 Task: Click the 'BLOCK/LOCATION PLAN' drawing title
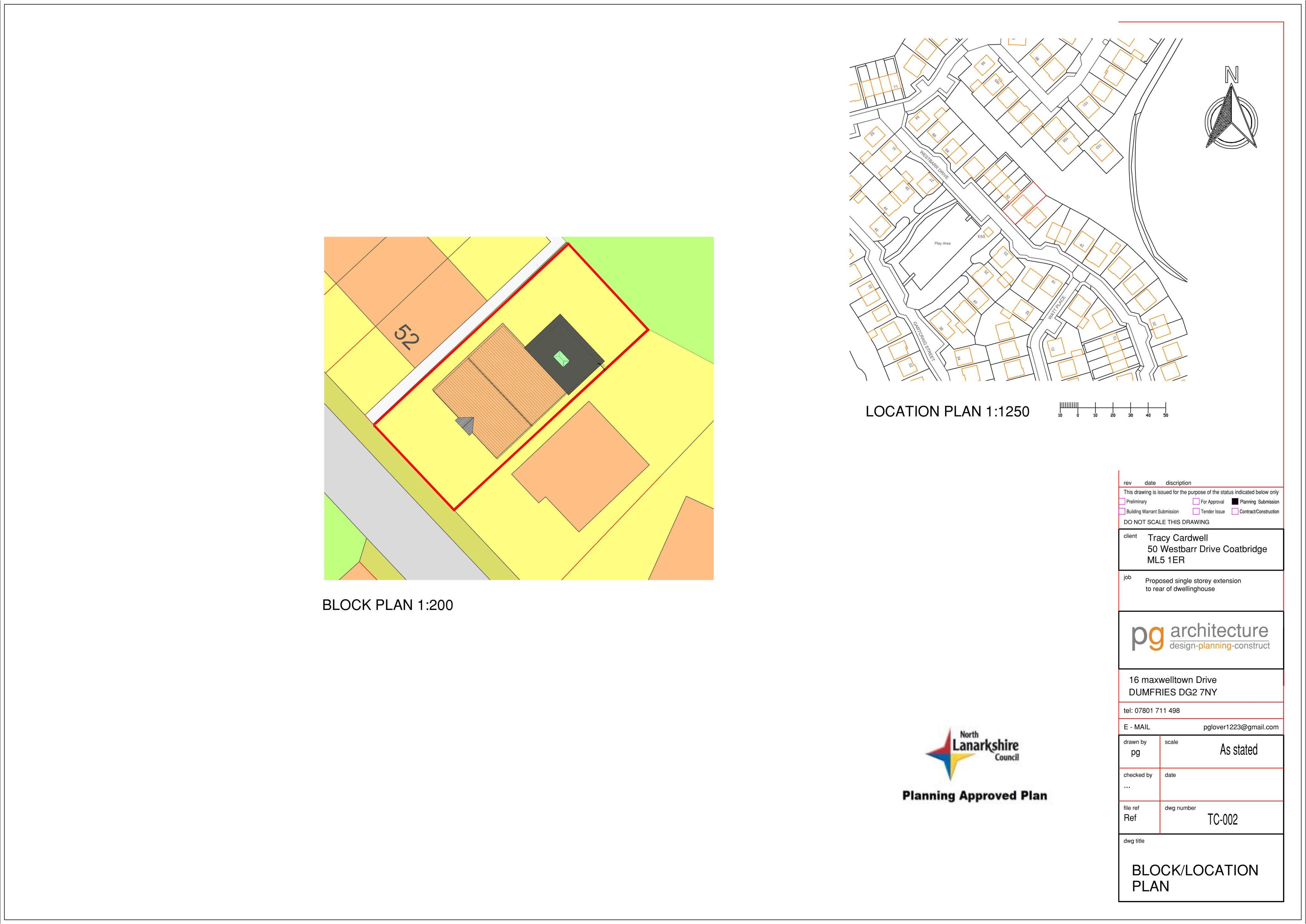point(1194,878)
